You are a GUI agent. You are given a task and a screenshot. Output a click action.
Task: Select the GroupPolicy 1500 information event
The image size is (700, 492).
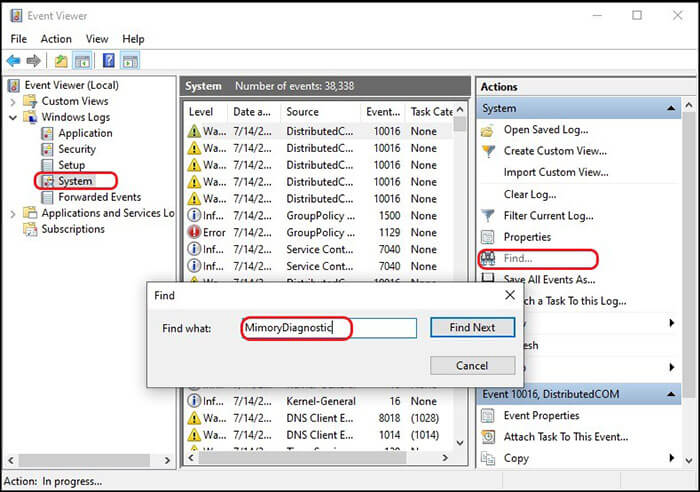(319, 216)
